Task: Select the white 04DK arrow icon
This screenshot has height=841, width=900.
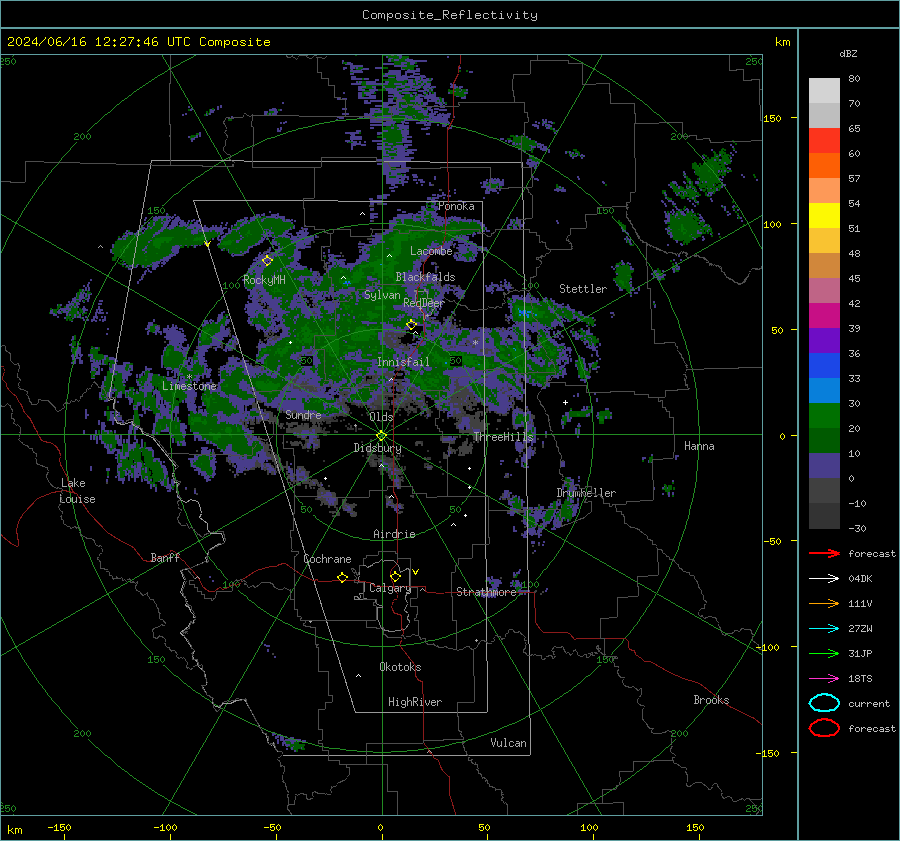Action: 824,578
